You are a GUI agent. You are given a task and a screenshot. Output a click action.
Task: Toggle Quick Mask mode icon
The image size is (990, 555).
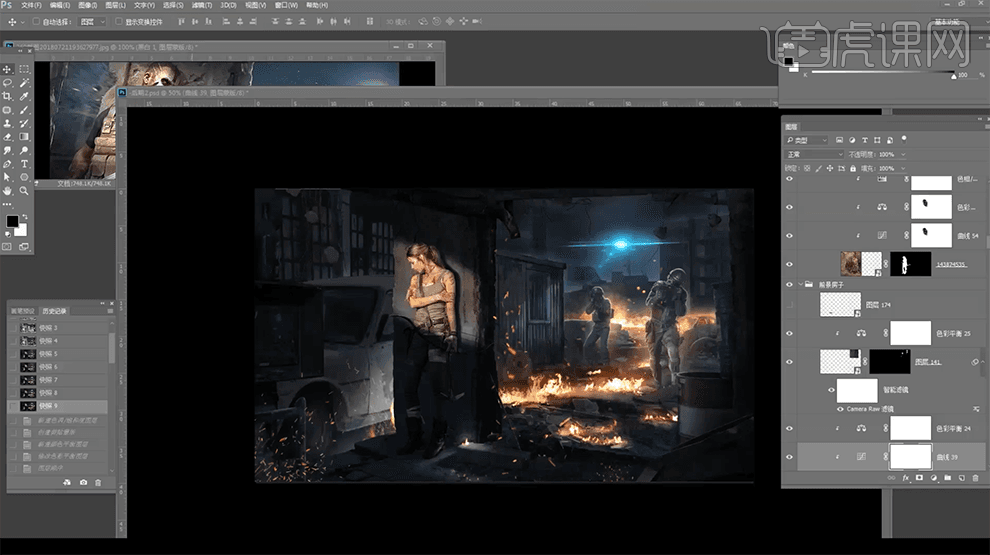[8, 247]
